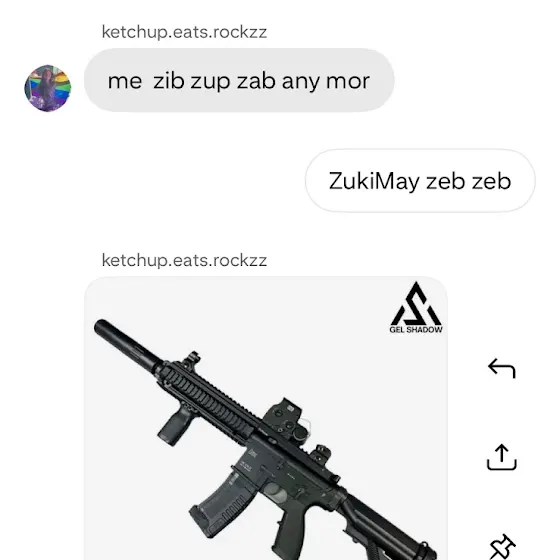Tap the holographic sight on the rifle
The width and height of the screenshot is (560, 560).
[285, 418]
